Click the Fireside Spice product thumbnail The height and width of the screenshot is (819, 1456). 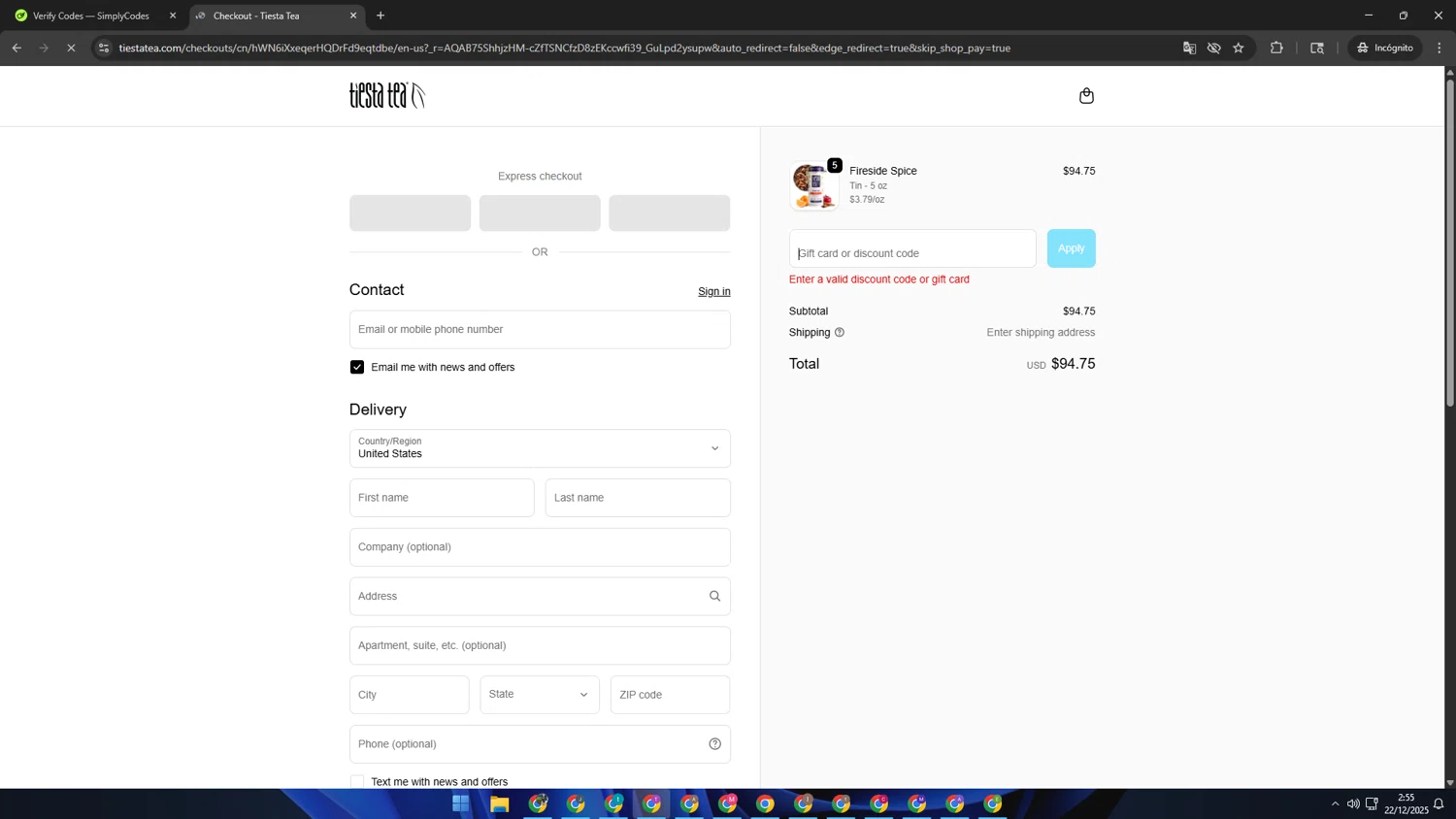click(x=813, y=185)
